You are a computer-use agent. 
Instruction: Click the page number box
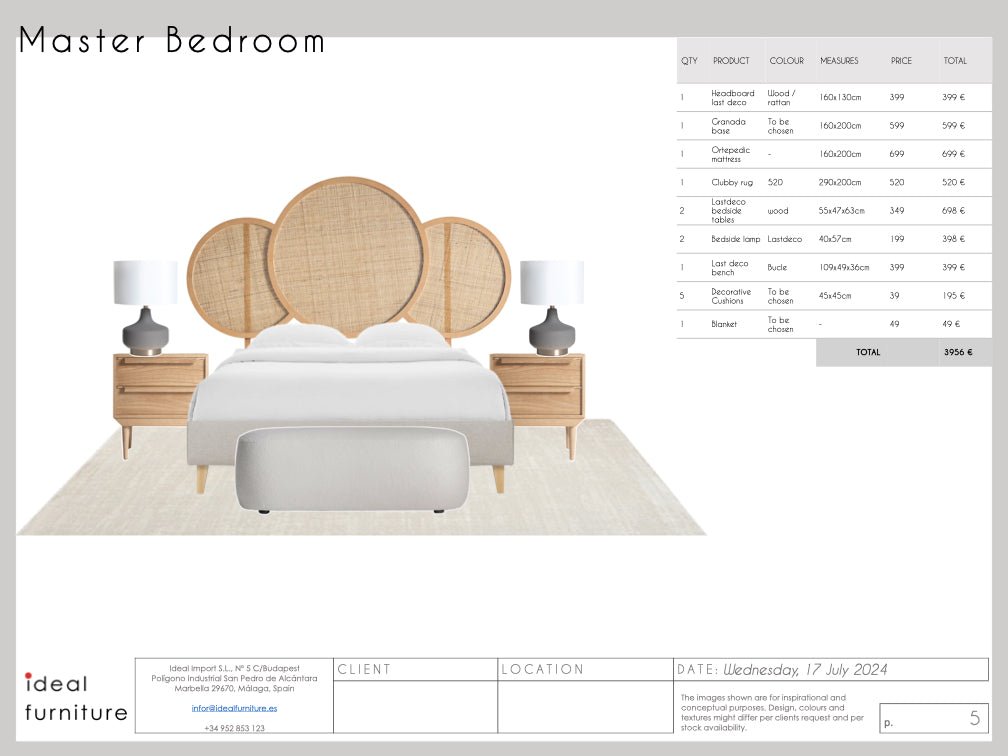point(934,717)
